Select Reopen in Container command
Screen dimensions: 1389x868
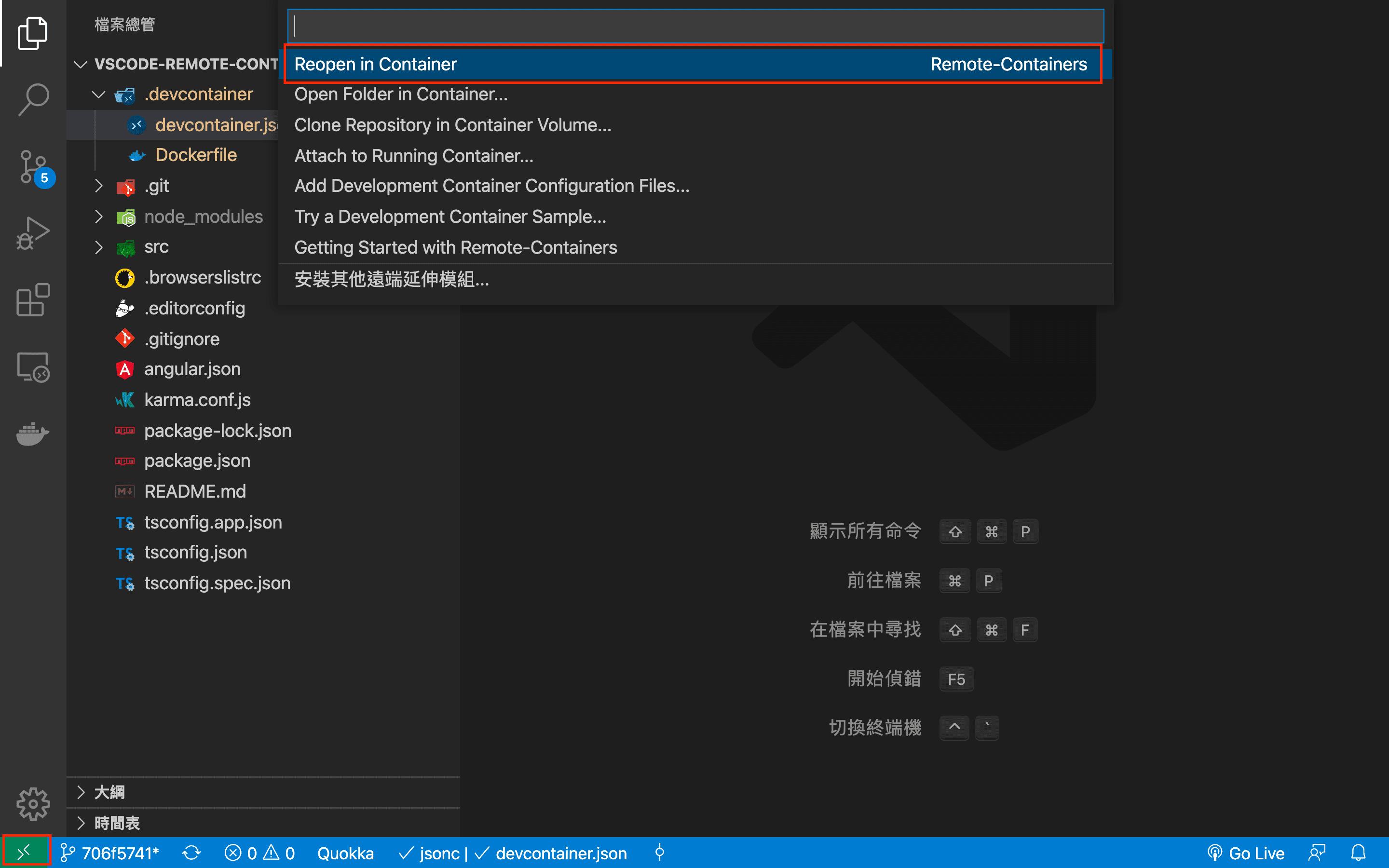coord(695,64)
